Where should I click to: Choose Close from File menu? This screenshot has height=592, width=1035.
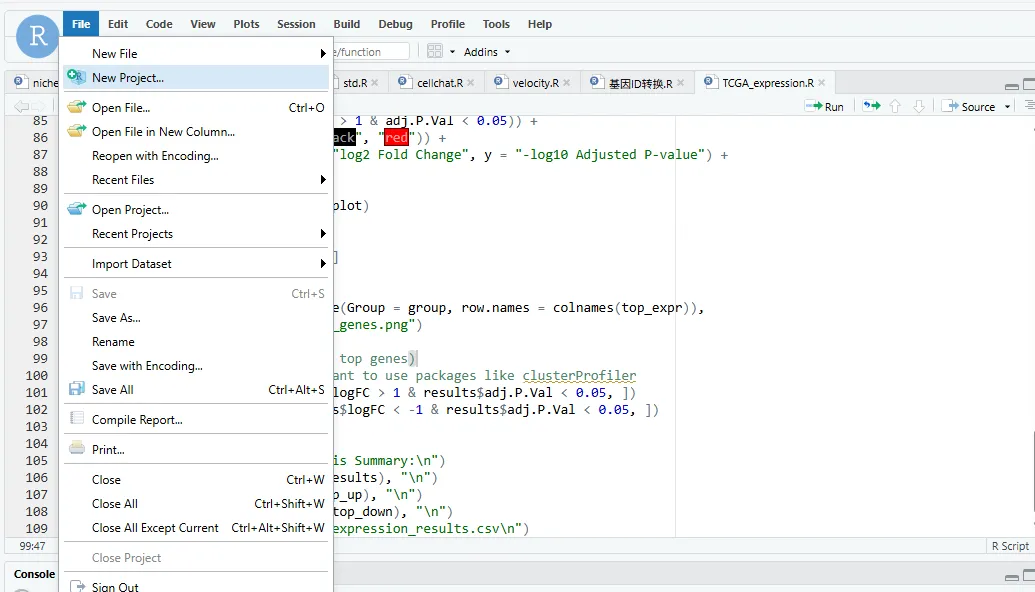[x=196, y=480]
